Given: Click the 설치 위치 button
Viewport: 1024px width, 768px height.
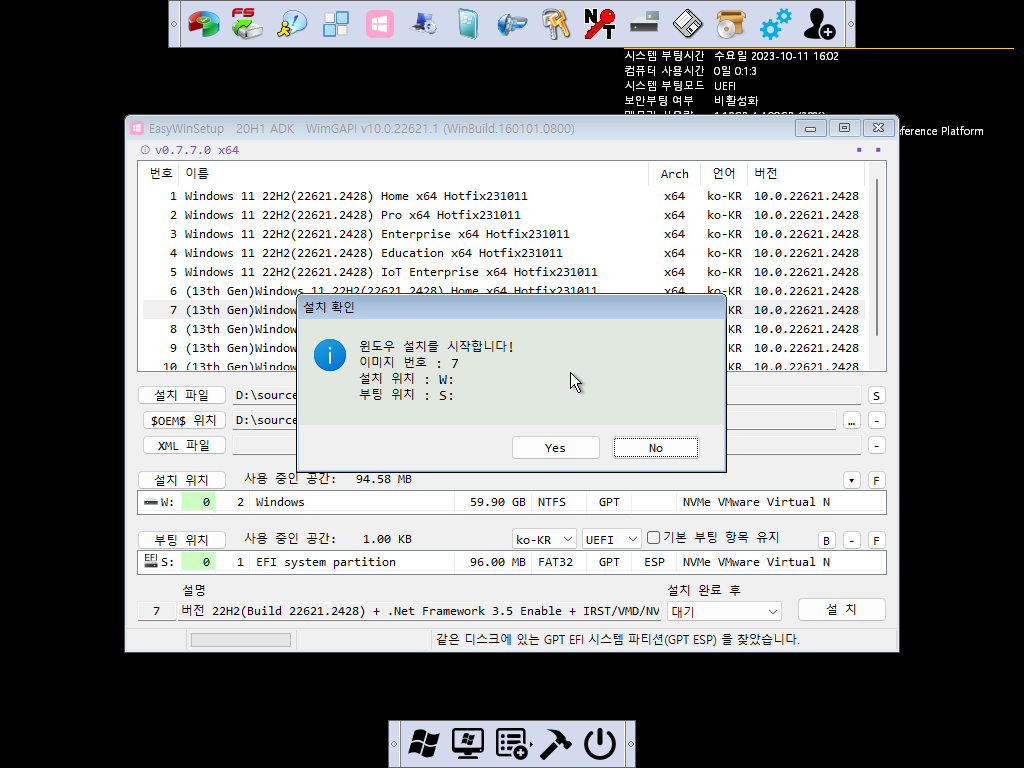Looking at the screenshot, I should (x=182, y=480).
